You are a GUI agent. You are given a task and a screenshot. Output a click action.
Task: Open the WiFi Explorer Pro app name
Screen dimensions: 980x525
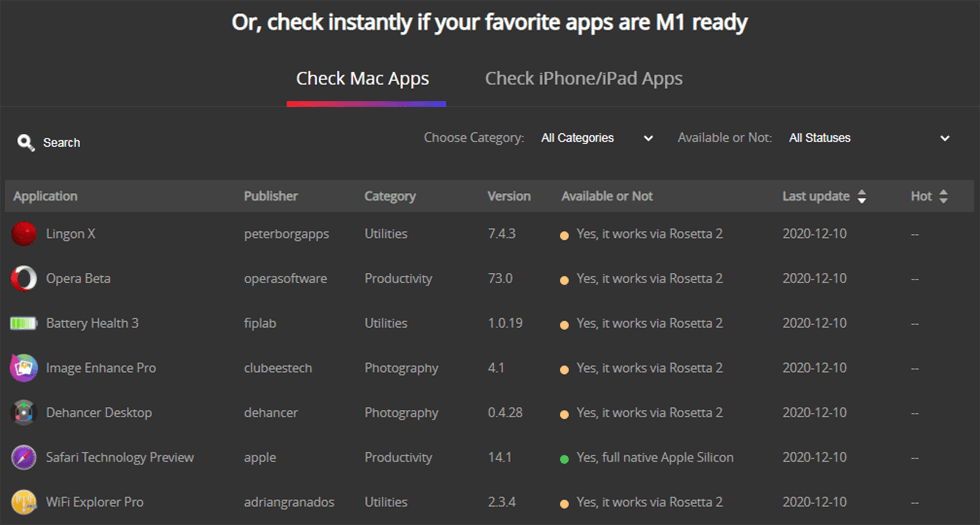coord(94,502)
